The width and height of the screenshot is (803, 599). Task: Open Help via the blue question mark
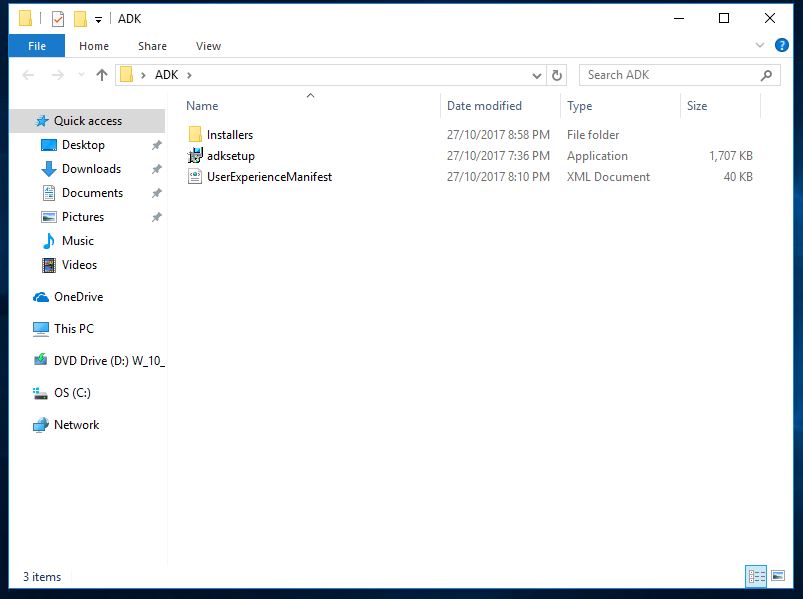pos(781,46)
